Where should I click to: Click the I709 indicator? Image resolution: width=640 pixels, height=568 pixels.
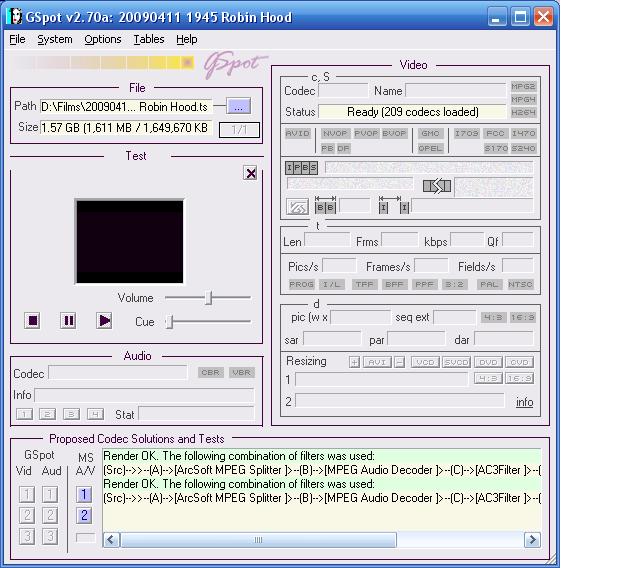[x=467, y=133]
